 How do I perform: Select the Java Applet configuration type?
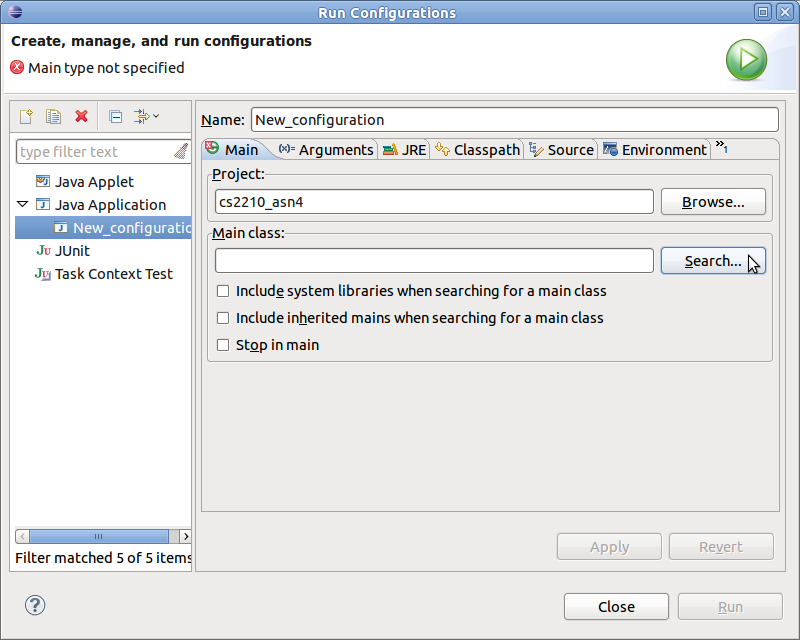(93, 182)
